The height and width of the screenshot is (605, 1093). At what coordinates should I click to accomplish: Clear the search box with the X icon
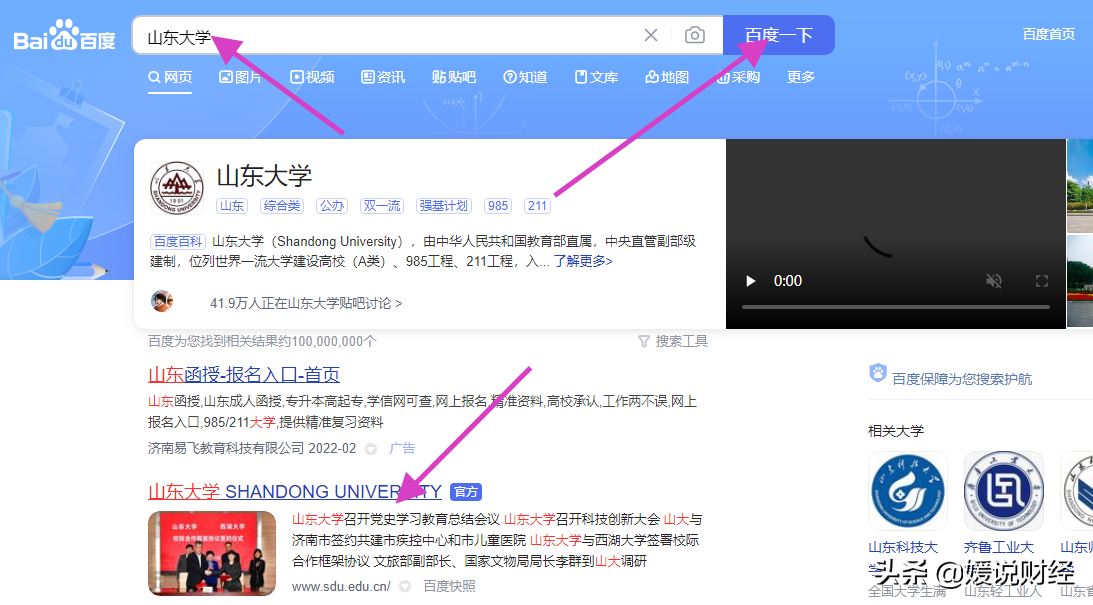coord(650,35)
